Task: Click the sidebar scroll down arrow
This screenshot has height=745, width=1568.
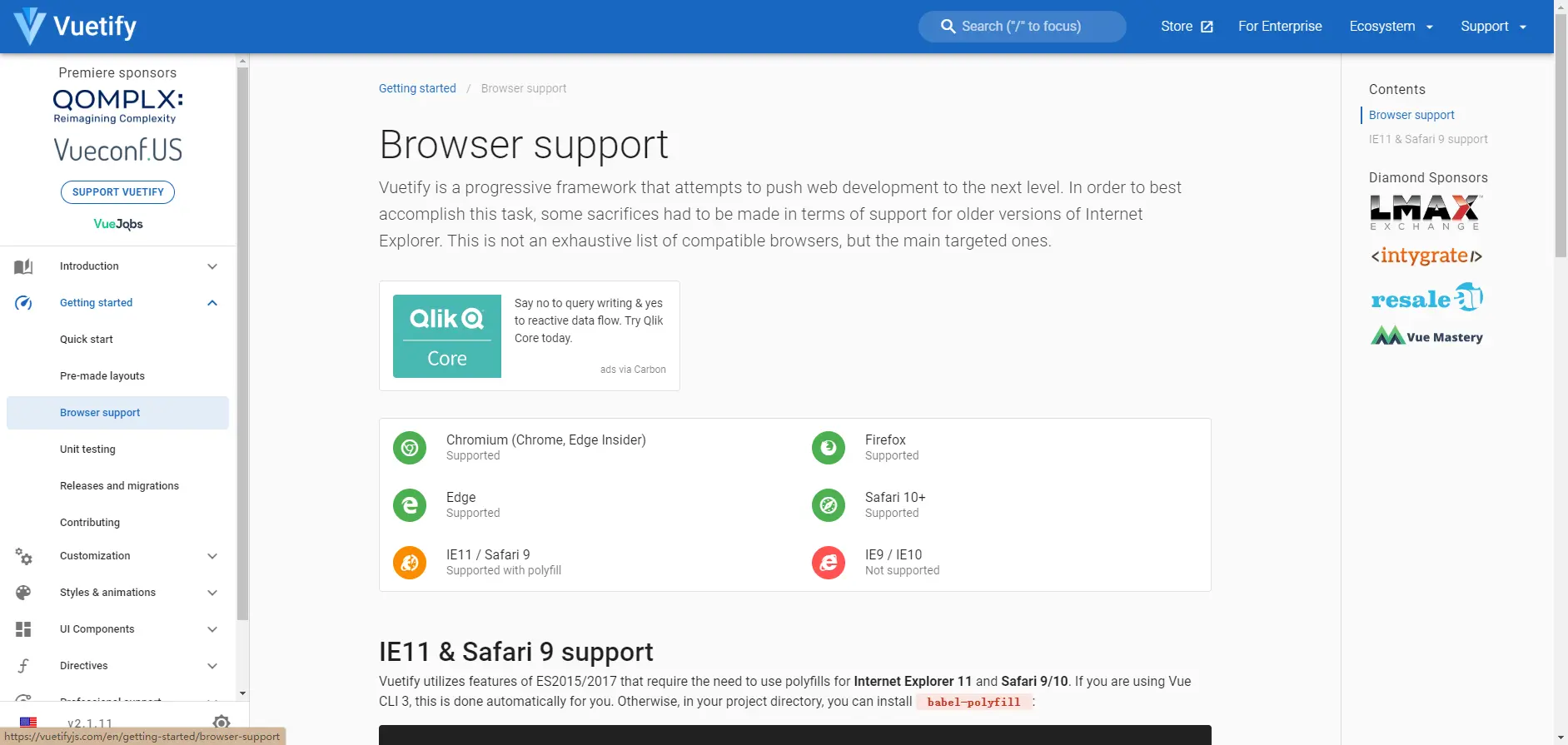Action: click(242, 693)
